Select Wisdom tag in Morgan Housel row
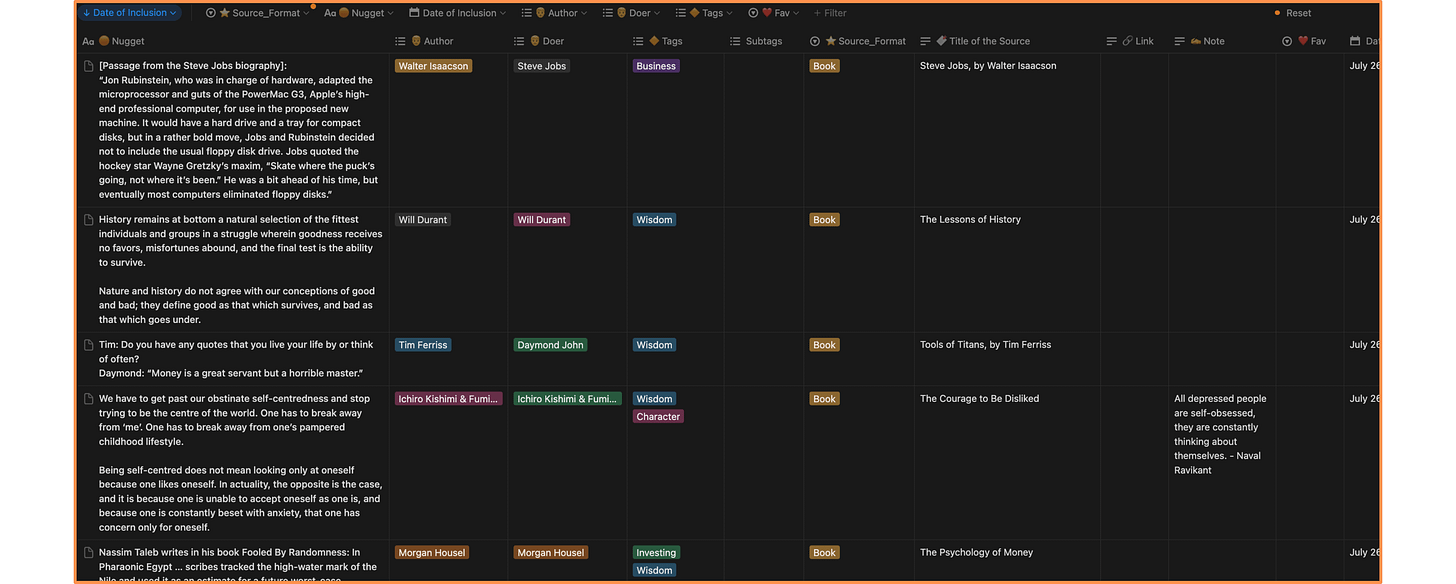 coord(654,571)
